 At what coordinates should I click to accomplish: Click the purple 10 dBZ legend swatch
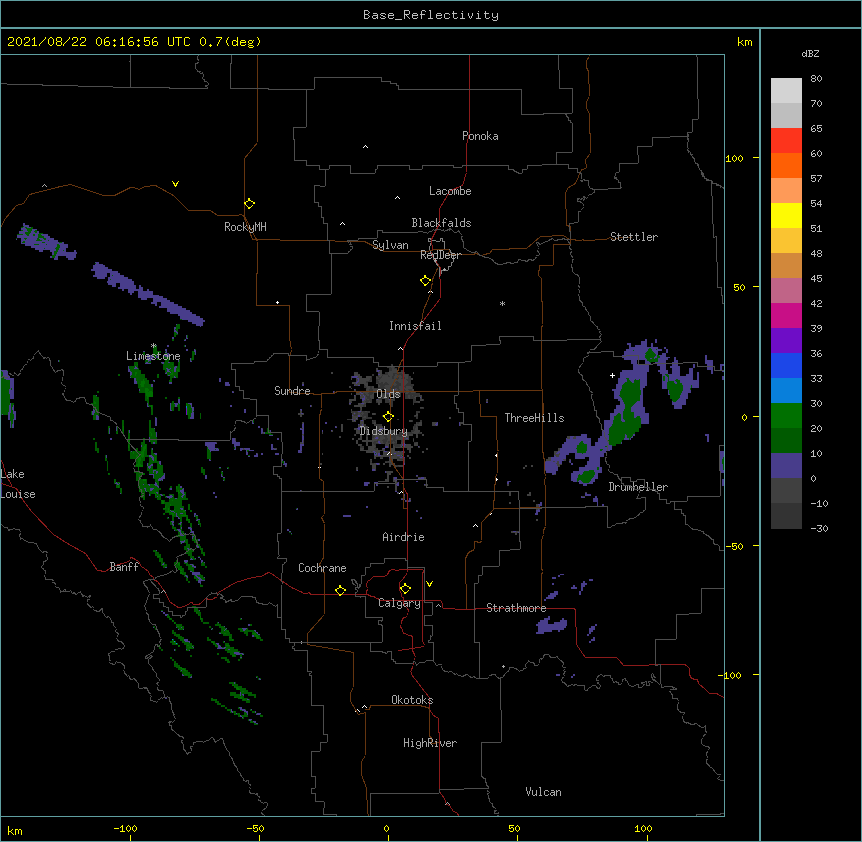coord(786,466)
